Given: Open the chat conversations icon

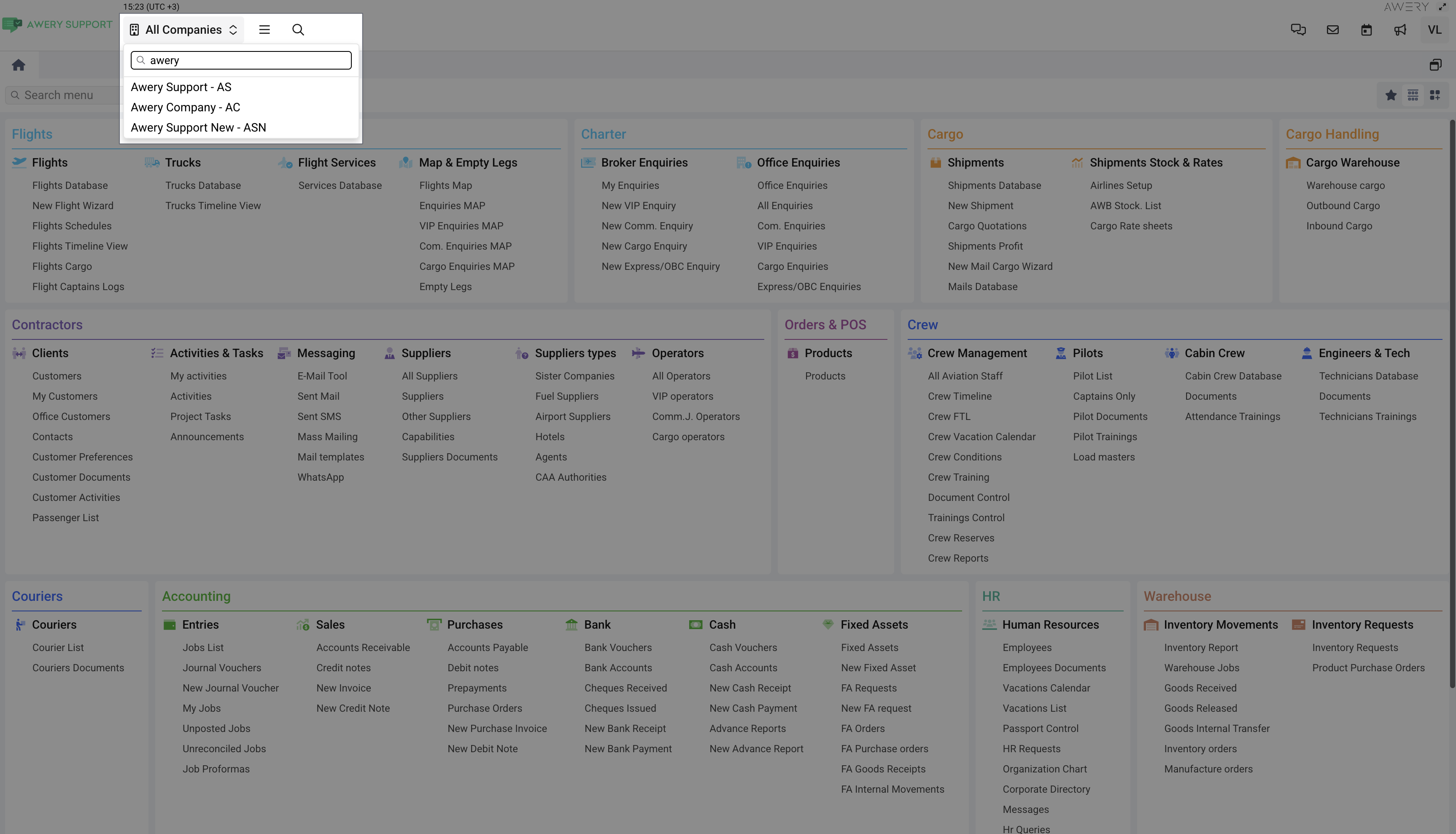Looking at the screenshot, I should click(x=1298, y=30).
